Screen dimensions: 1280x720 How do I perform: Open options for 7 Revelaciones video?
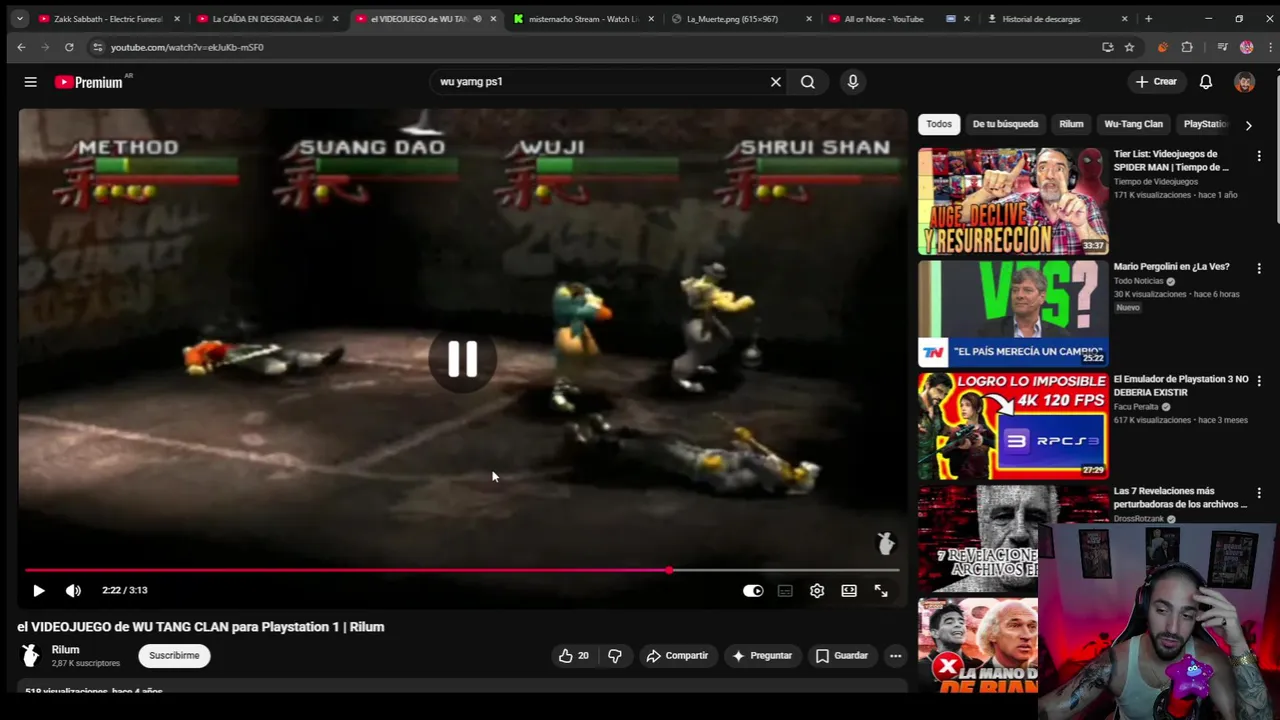click(1259, 493)
